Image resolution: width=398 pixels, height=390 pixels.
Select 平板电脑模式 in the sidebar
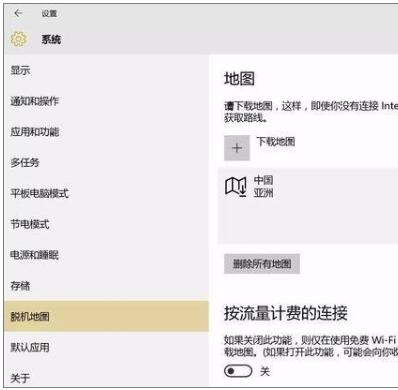(x=107, y=193)
